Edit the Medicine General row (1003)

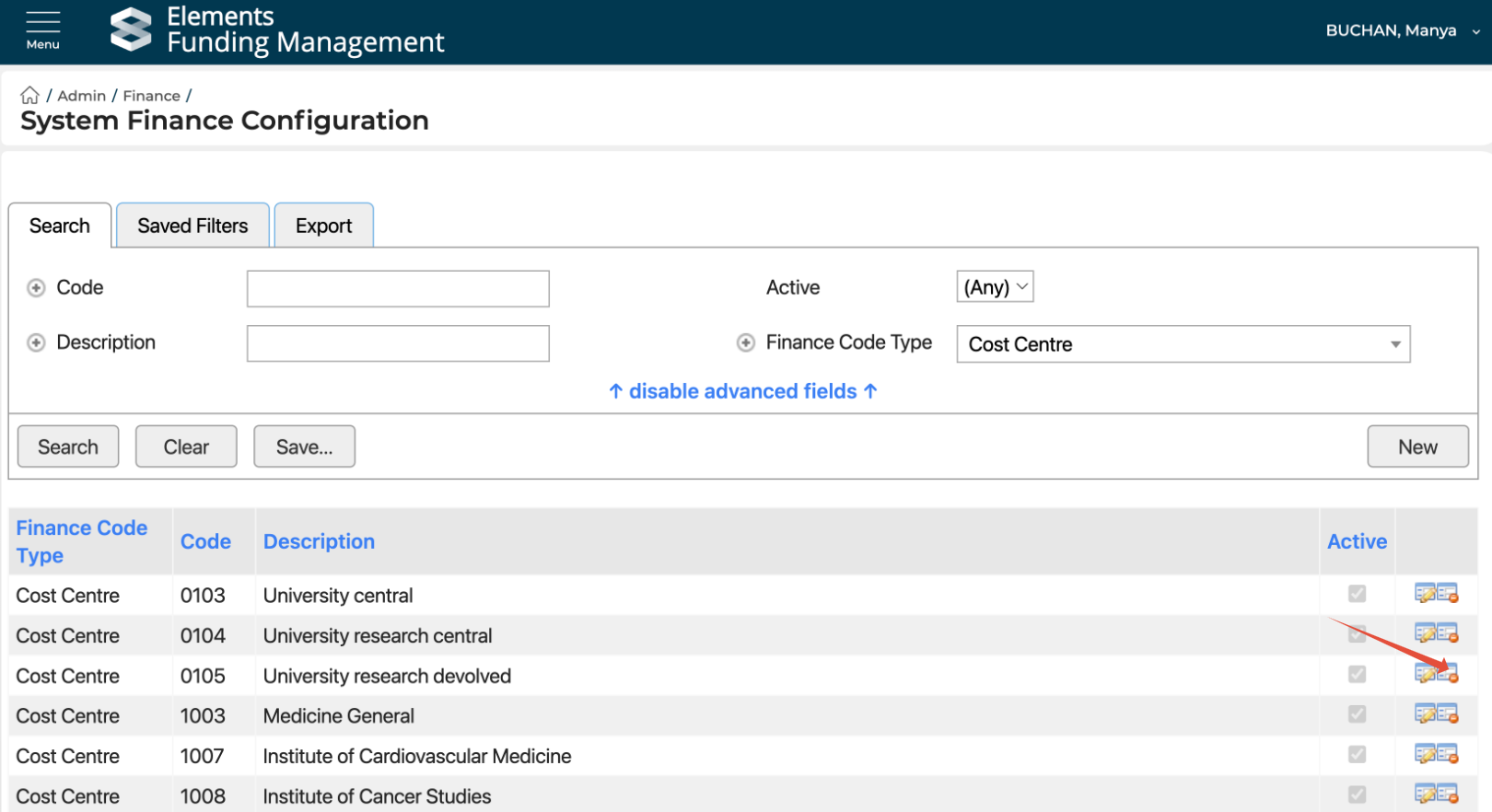coord(1425,714)
